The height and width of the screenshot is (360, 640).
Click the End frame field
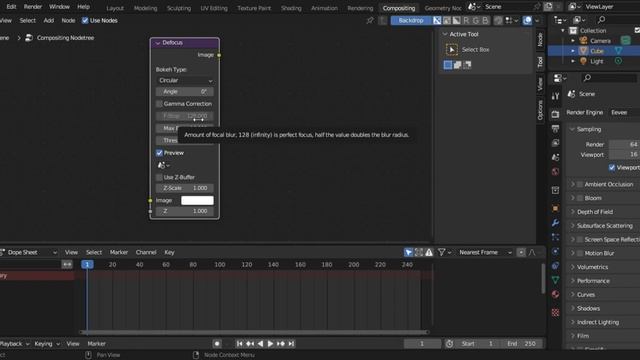(x=522, y=344)
